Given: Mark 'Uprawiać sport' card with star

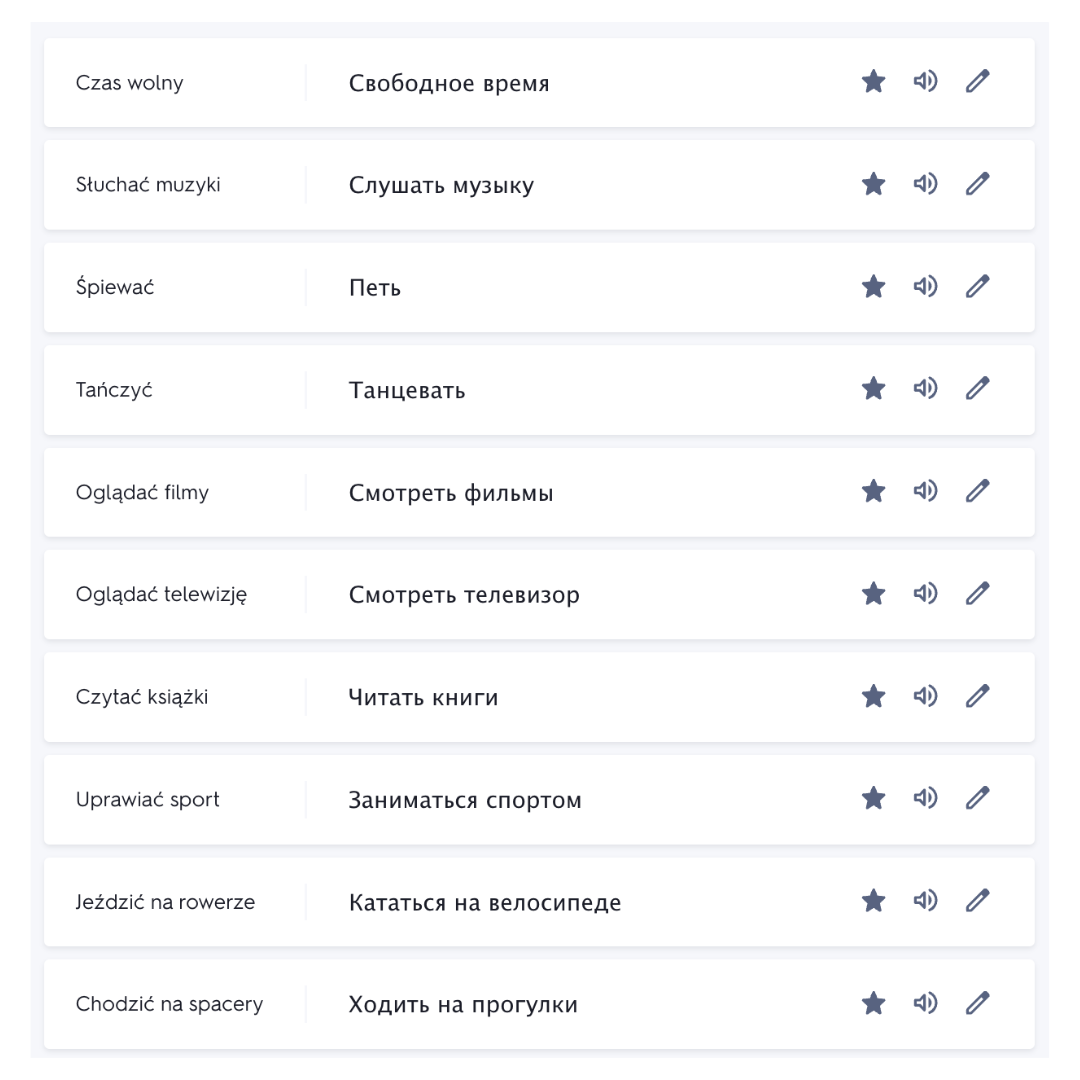Looking at the screenshot, I should 873,798.
